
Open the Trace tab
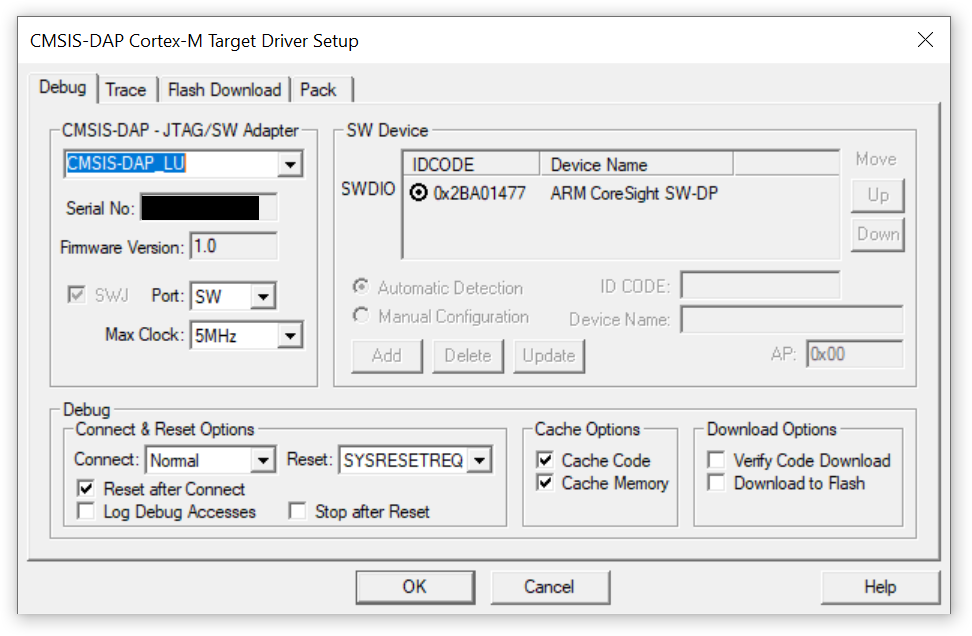pos(126,90)
